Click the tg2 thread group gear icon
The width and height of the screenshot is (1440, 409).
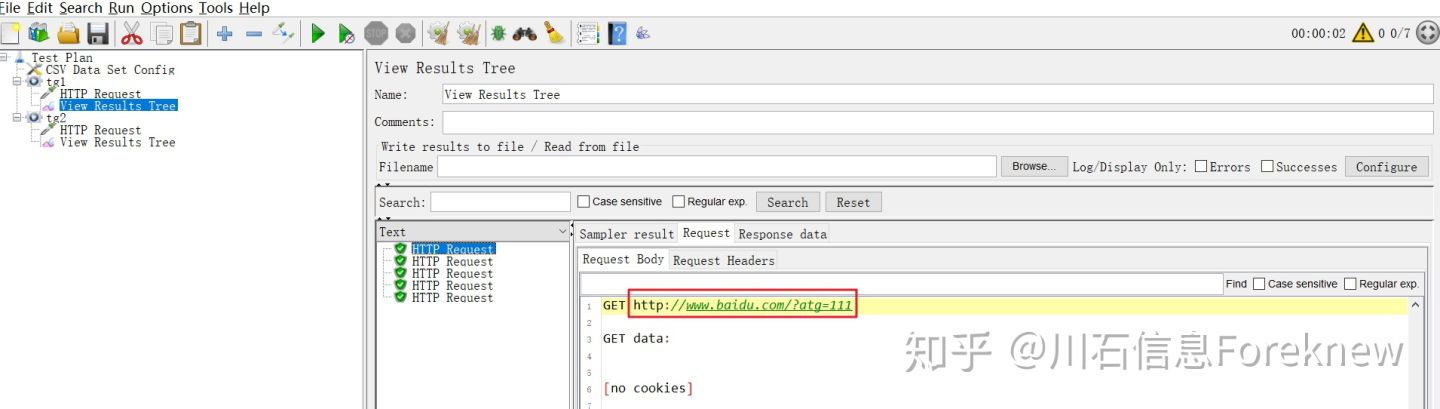[35, 118]
